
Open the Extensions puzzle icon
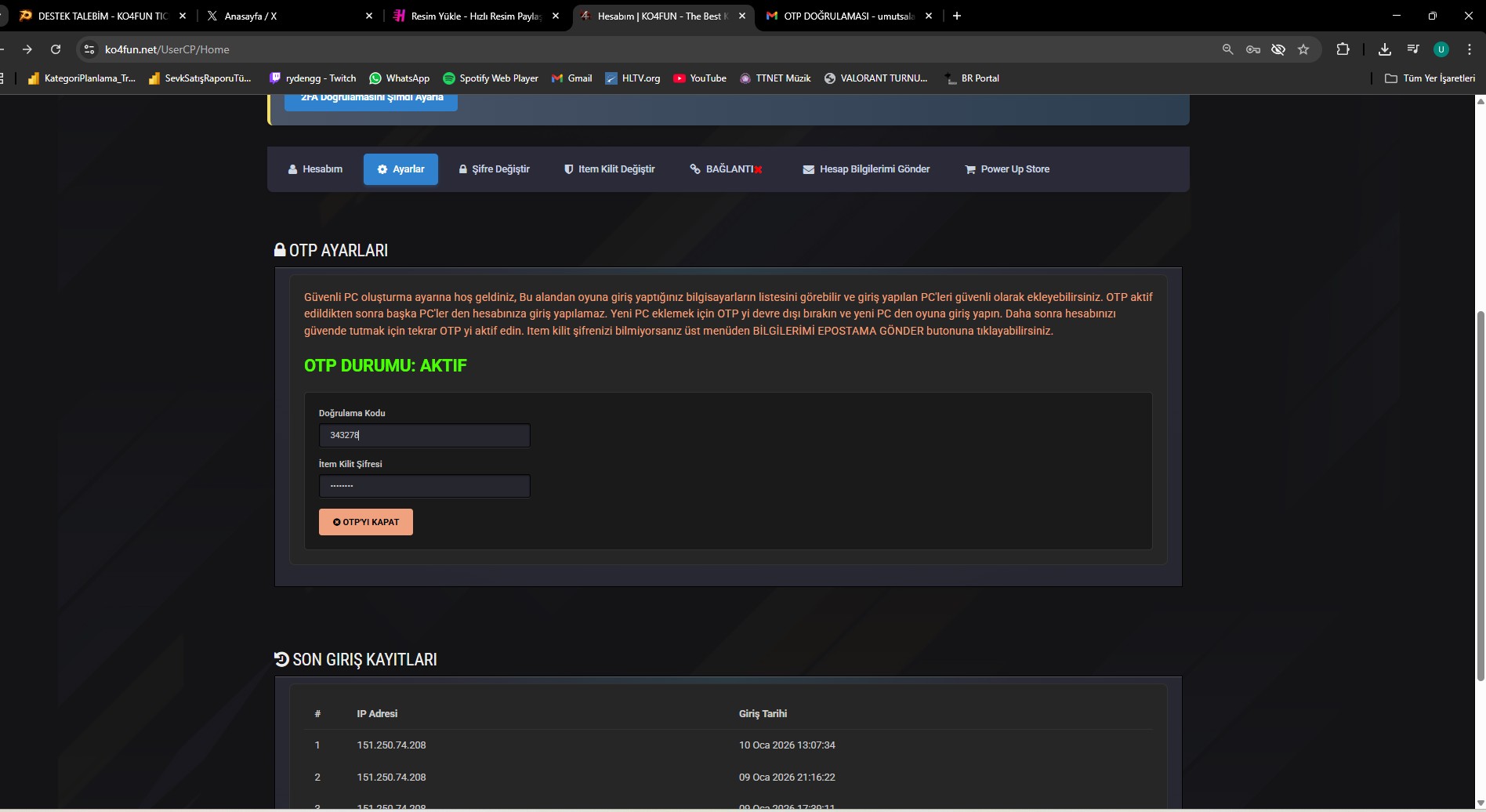[x=1343, y=49]
